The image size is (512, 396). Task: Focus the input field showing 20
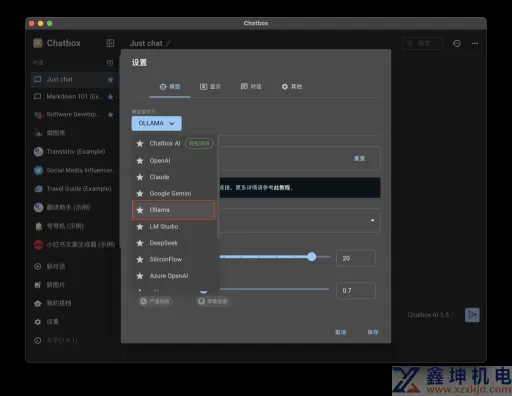click(x=356, y=258)
